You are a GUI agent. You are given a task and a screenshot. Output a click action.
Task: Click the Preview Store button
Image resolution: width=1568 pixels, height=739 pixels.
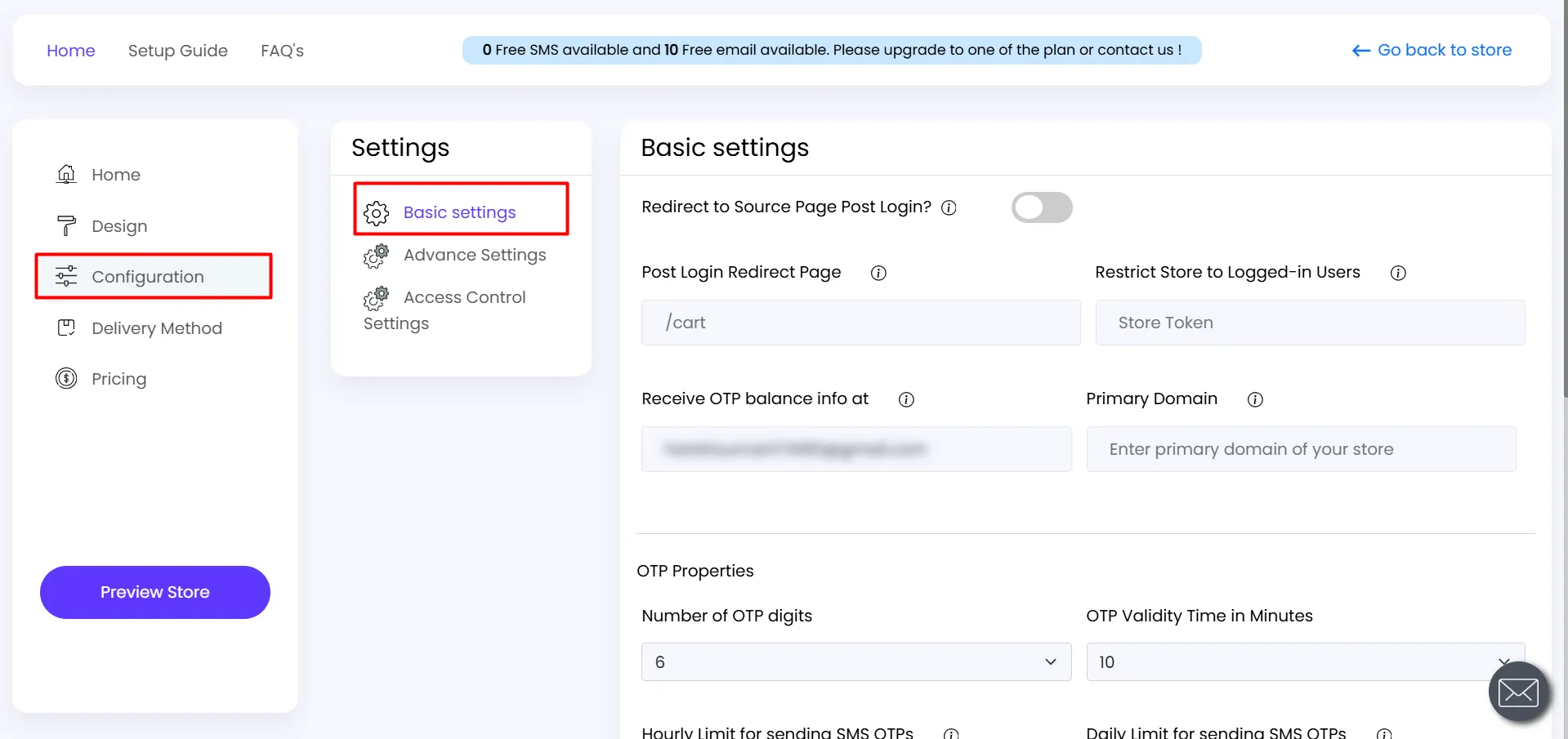pos(155,592)
